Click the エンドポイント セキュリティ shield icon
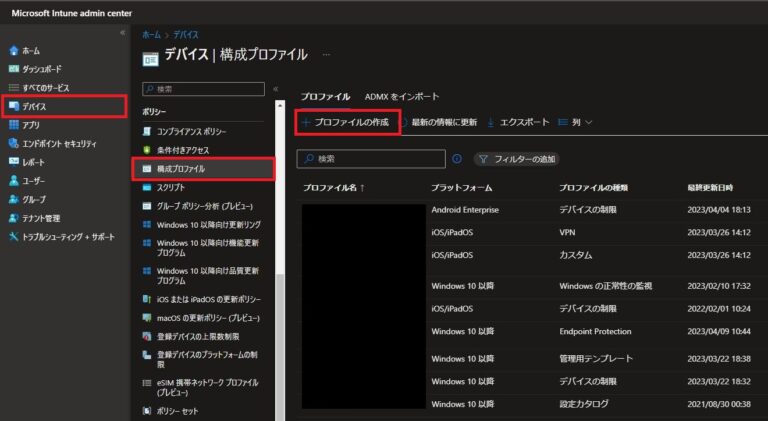The height and width of the screenshot is (421, 768). pyautogui.click(x=14, y=143)
